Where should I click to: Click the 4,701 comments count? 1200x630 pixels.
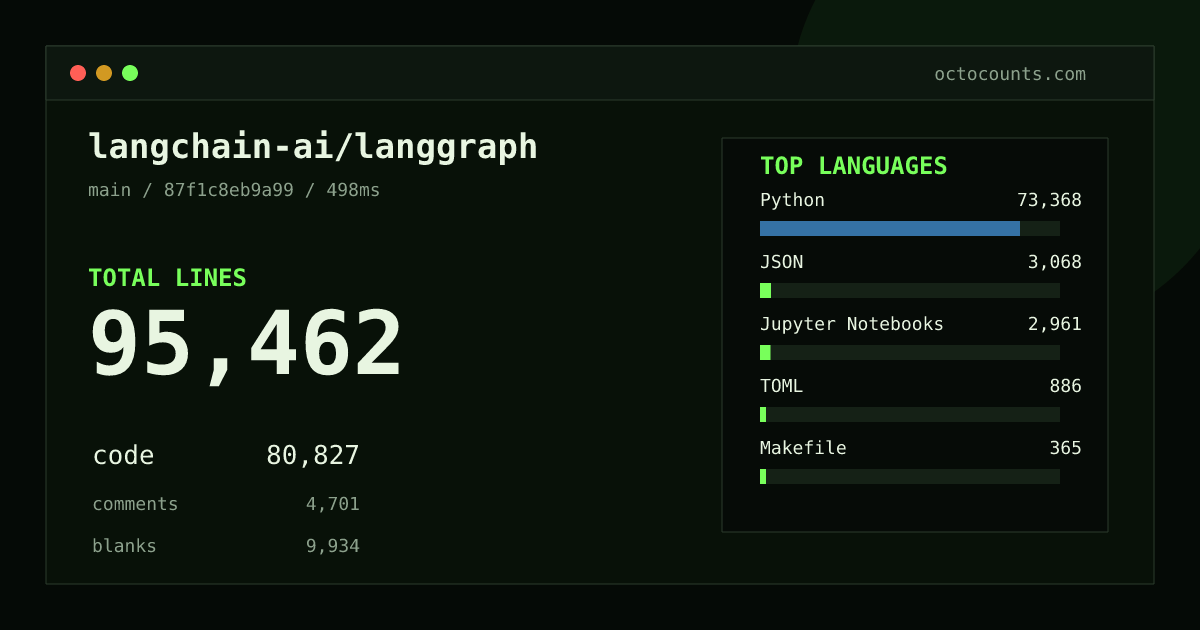(333, 504)
